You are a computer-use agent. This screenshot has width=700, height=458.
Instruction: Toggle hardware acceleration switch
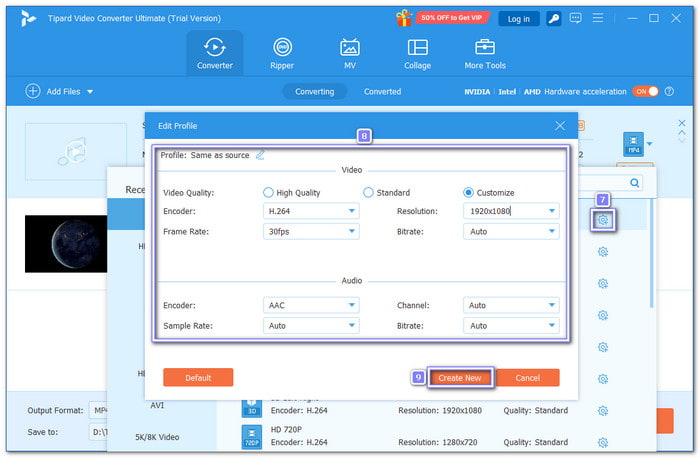pos(645,91)
